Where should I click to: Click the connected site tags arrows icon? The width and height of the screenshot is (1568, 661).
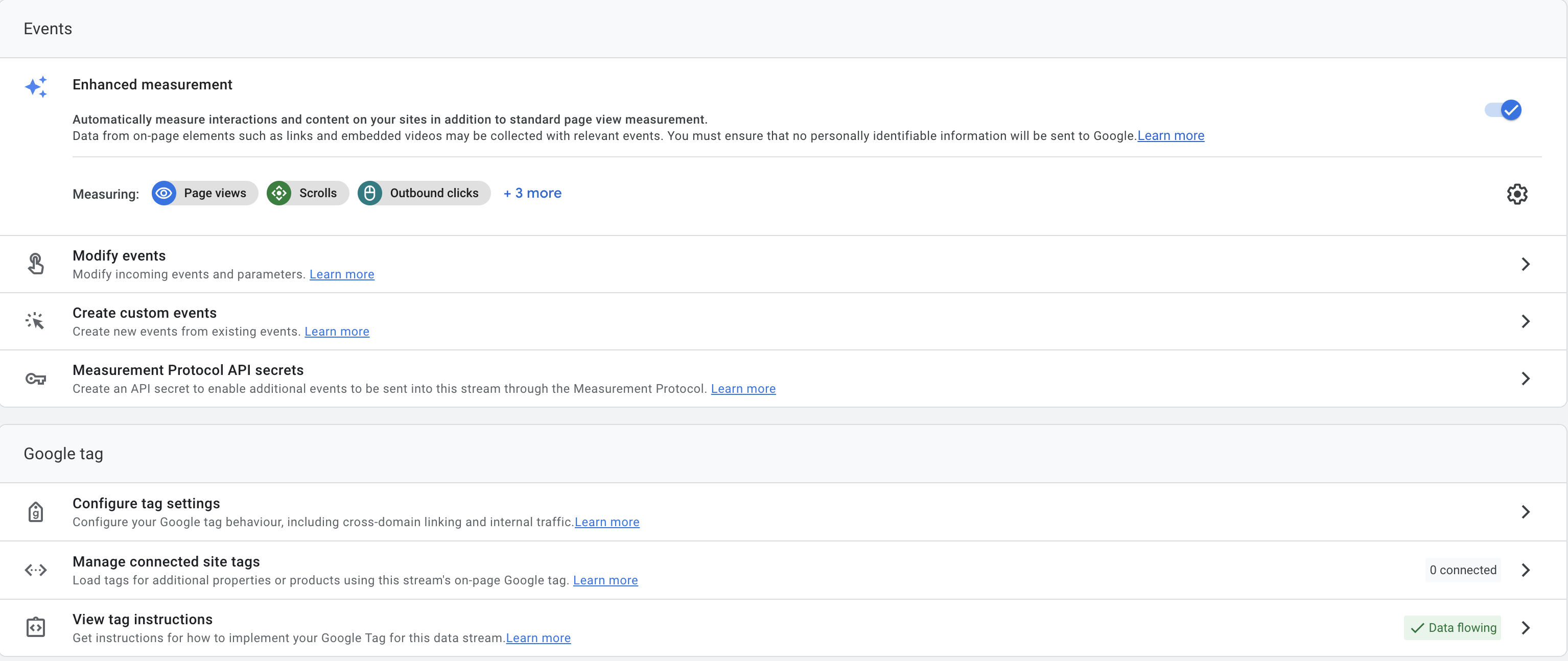[36, 570]
